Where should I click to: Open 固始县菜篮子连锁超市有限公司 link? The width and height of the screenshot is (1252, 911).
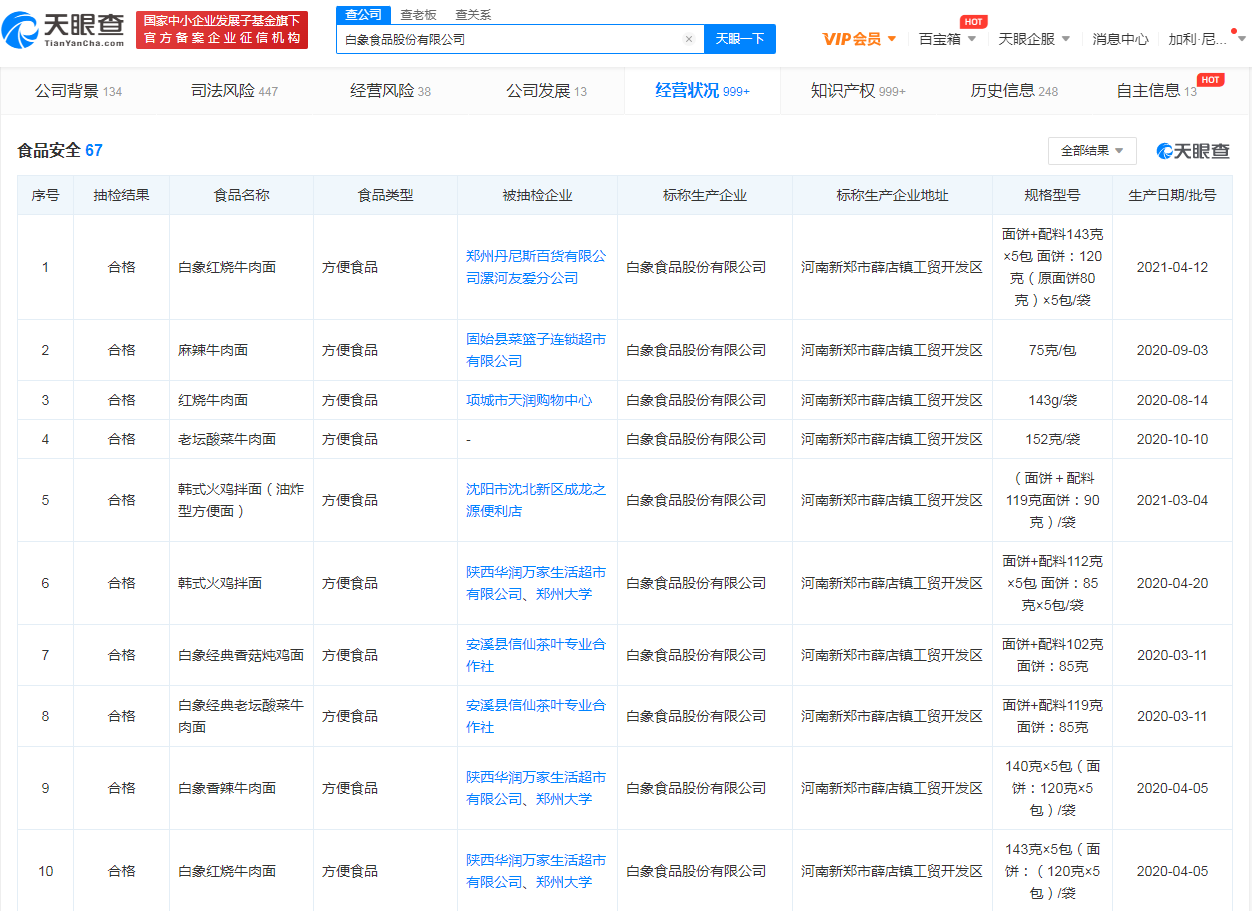[x=536, y=350]
